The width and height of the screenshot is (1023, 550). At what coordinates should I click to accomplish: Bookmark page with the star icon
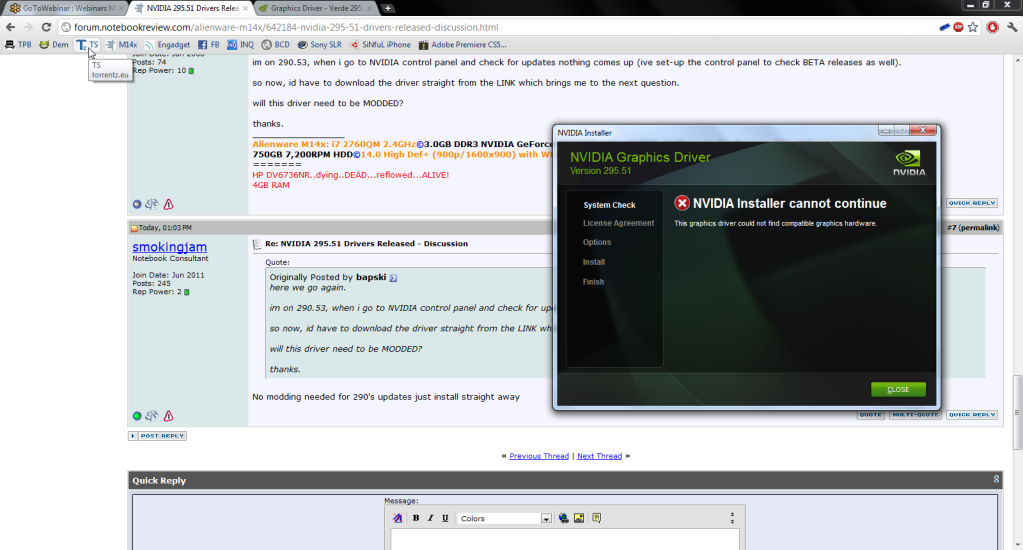point(973,27)
